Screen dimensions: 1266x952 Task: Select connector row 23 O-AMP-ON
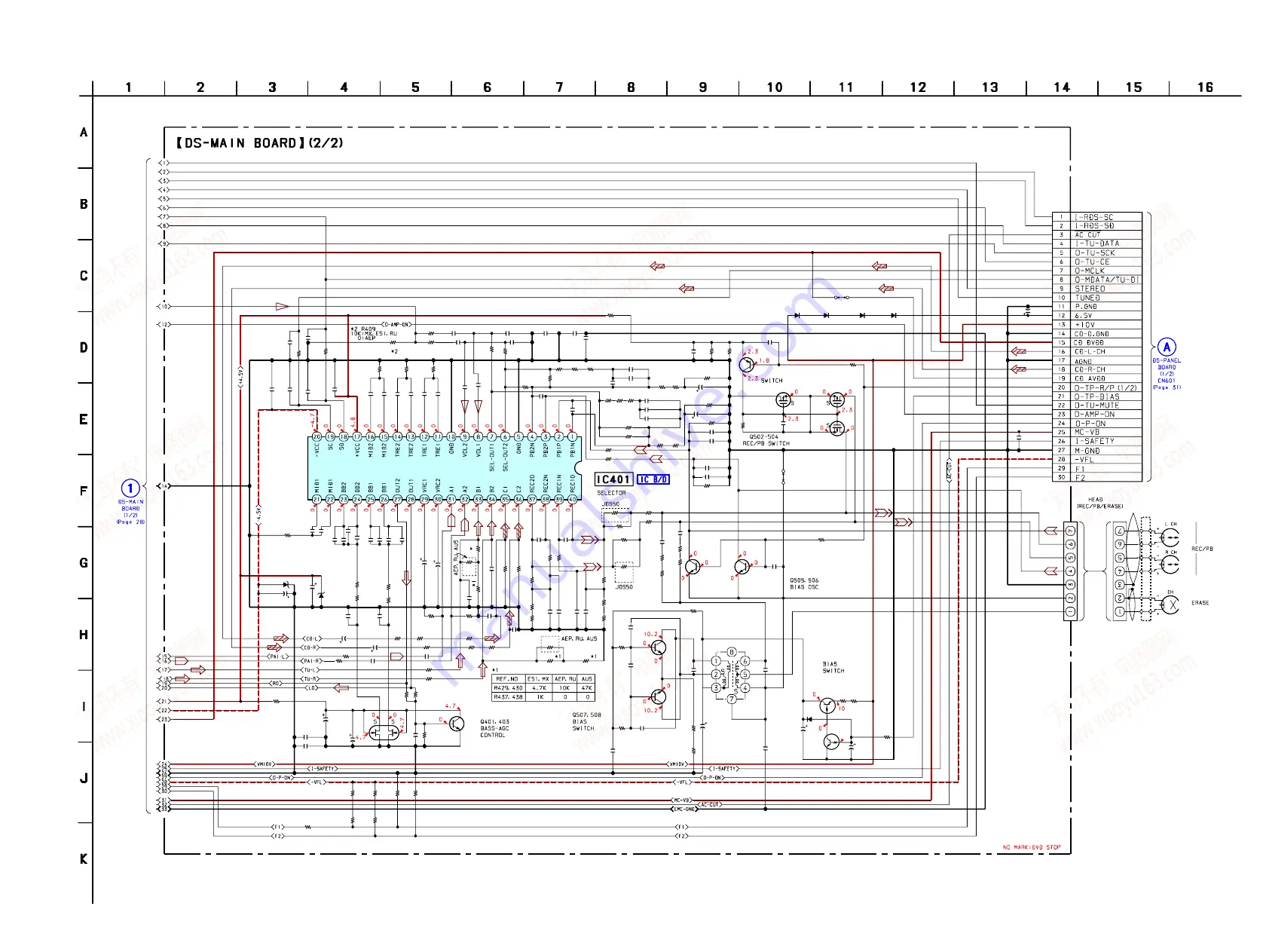point(1097,415)
